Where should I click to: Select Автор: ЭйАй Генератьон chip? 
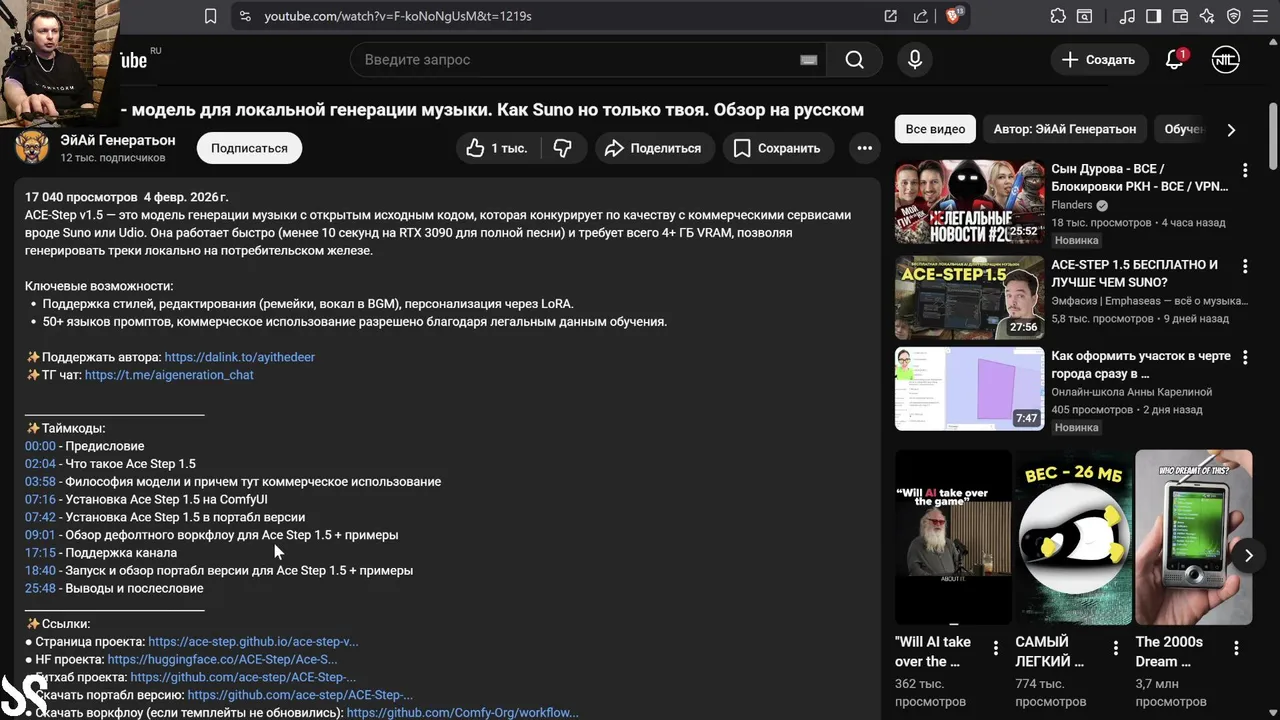pyautogui.click(x=1065, y=129)
